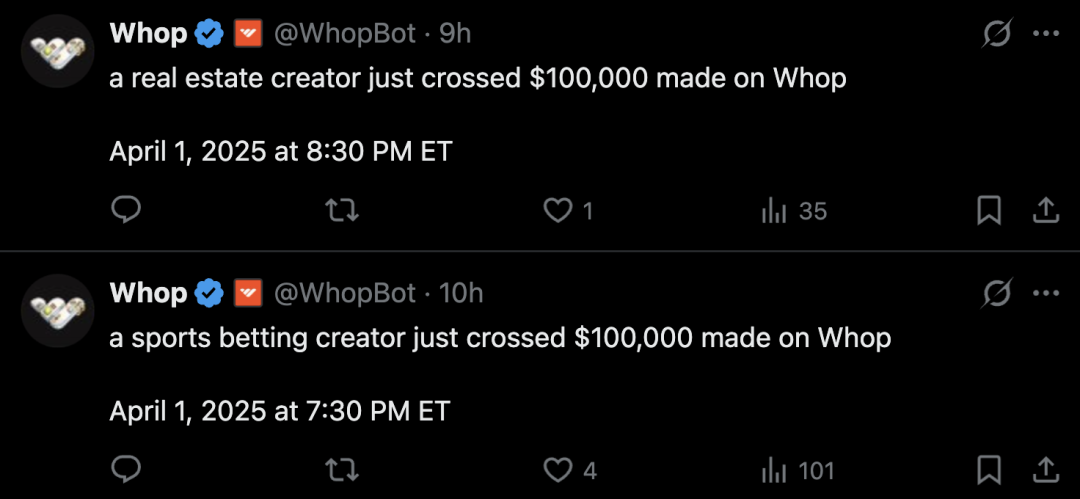
Task: Open Whop avatar on first post
Action: point(57,50)
